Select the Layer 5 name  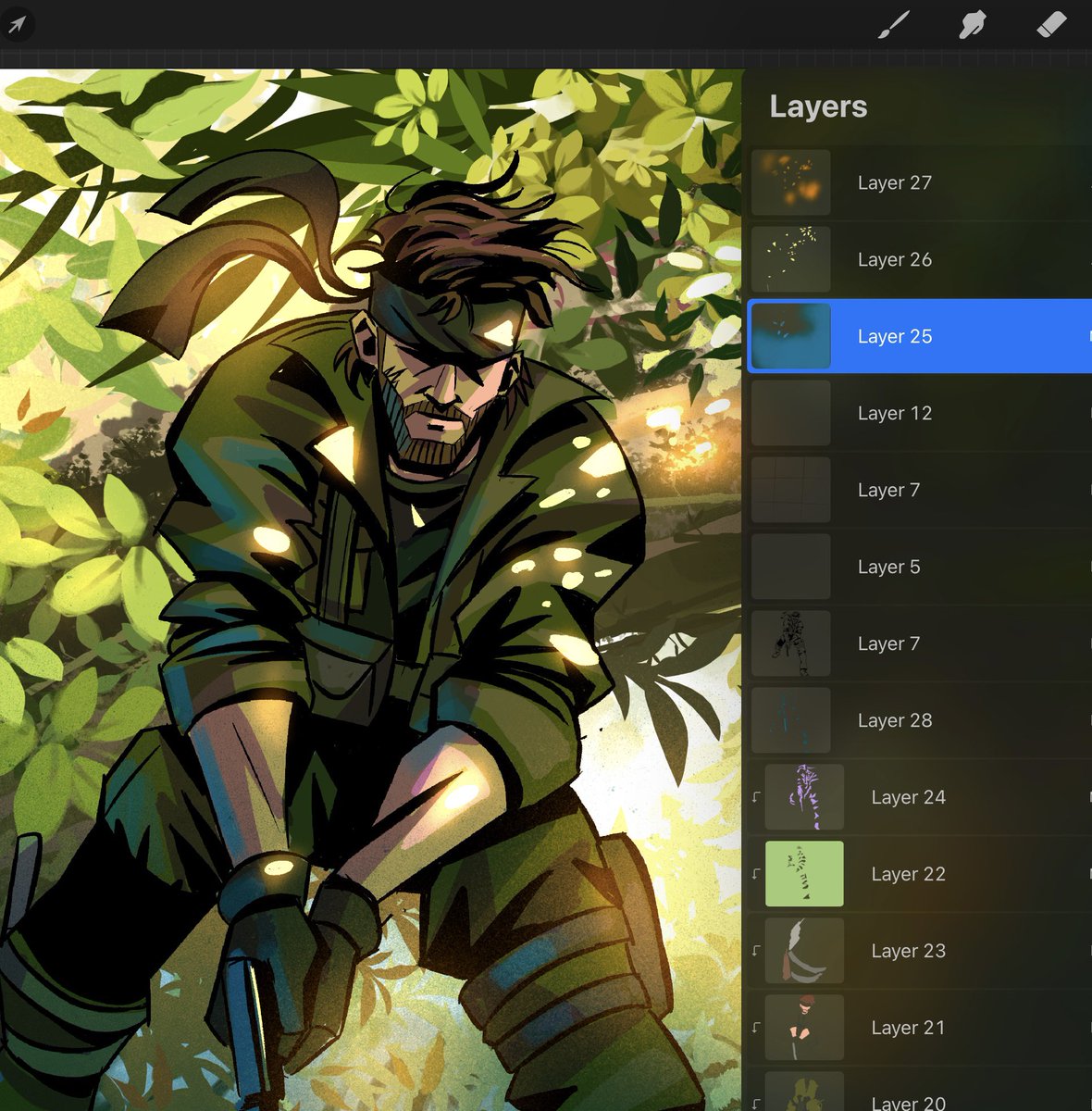click(889, 567)
